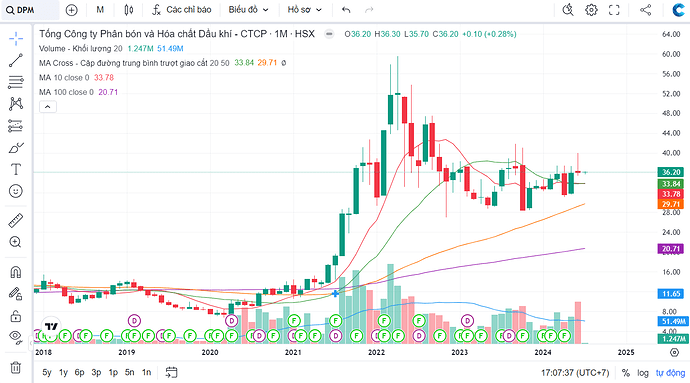The image size is (690, 383).
Task: Expand the Hồ sơ dropdown
Action: 305,10
